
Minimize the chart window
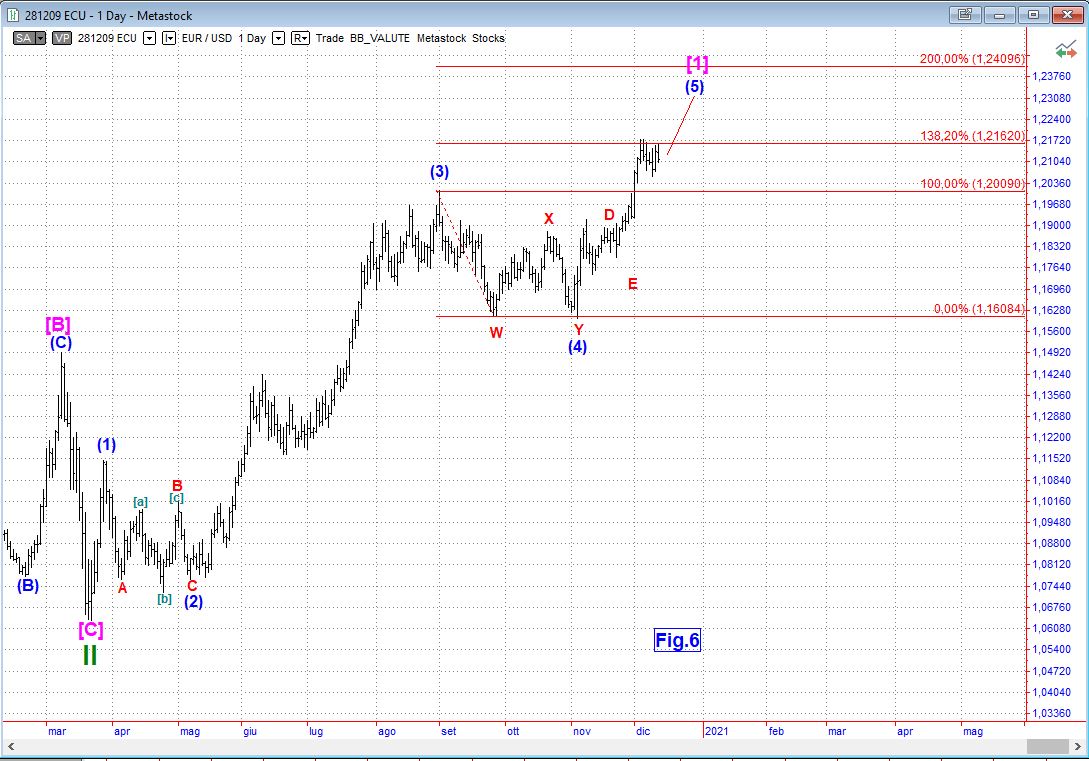[x=1002, y=15]
